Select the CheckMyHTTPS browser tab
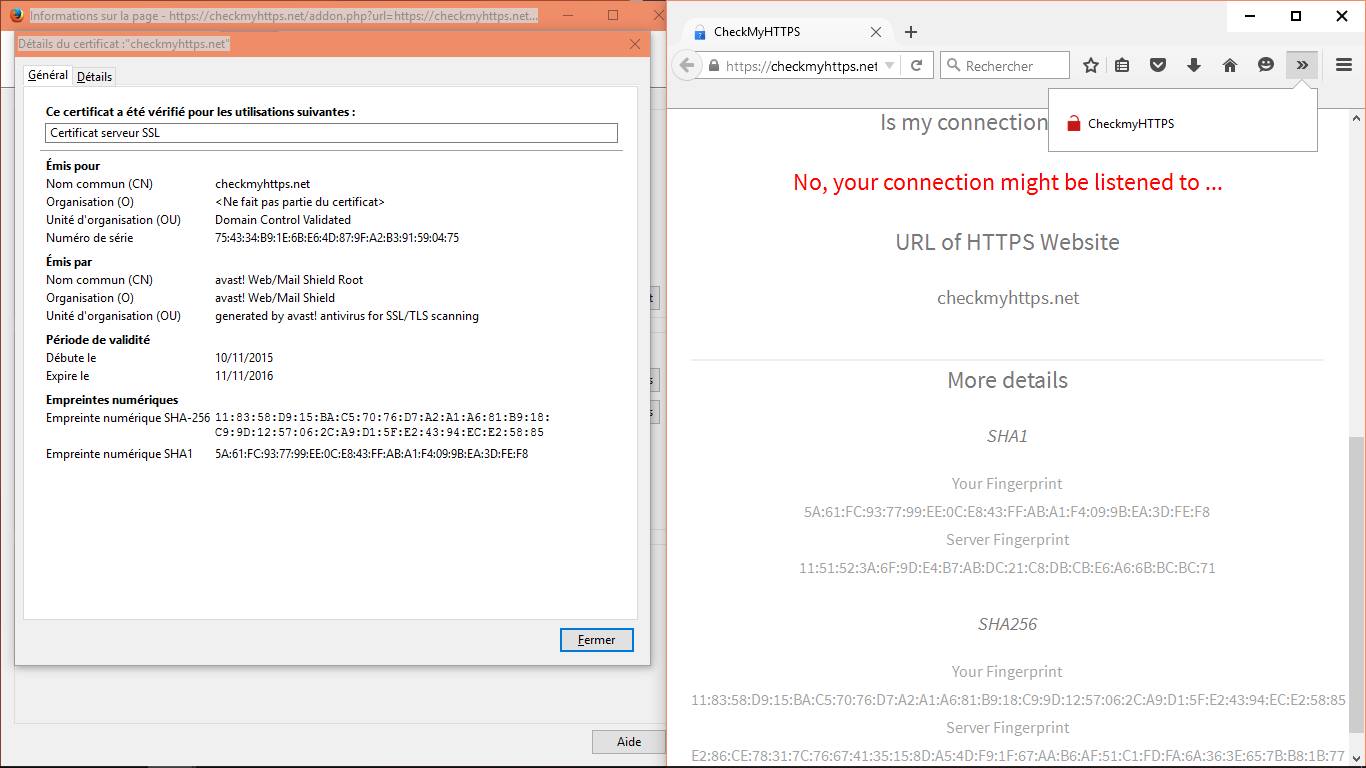 pyautogui.click(x=789, y=32)
